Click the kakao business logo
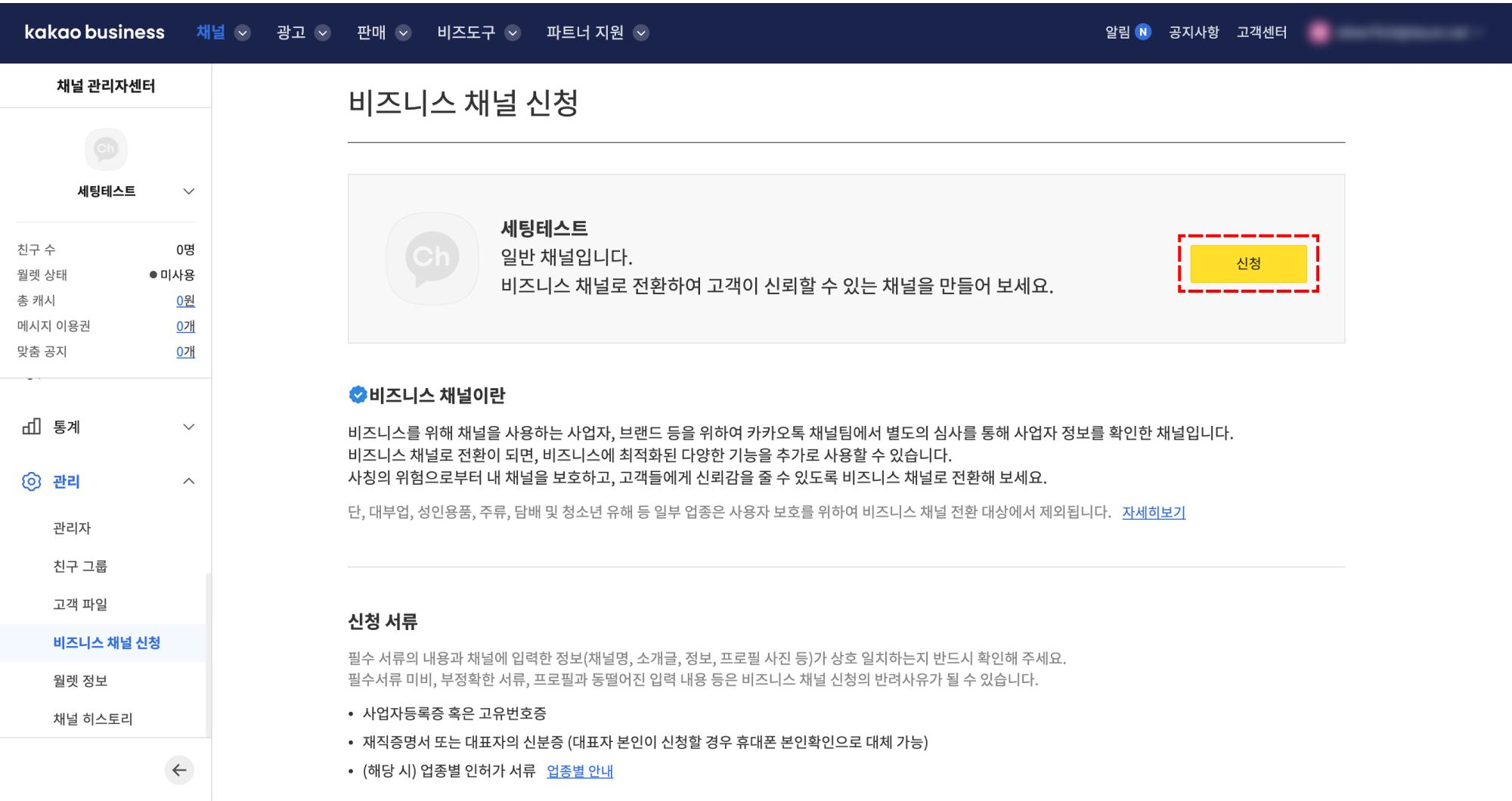1512x801 pixels. tap(94, 33)
